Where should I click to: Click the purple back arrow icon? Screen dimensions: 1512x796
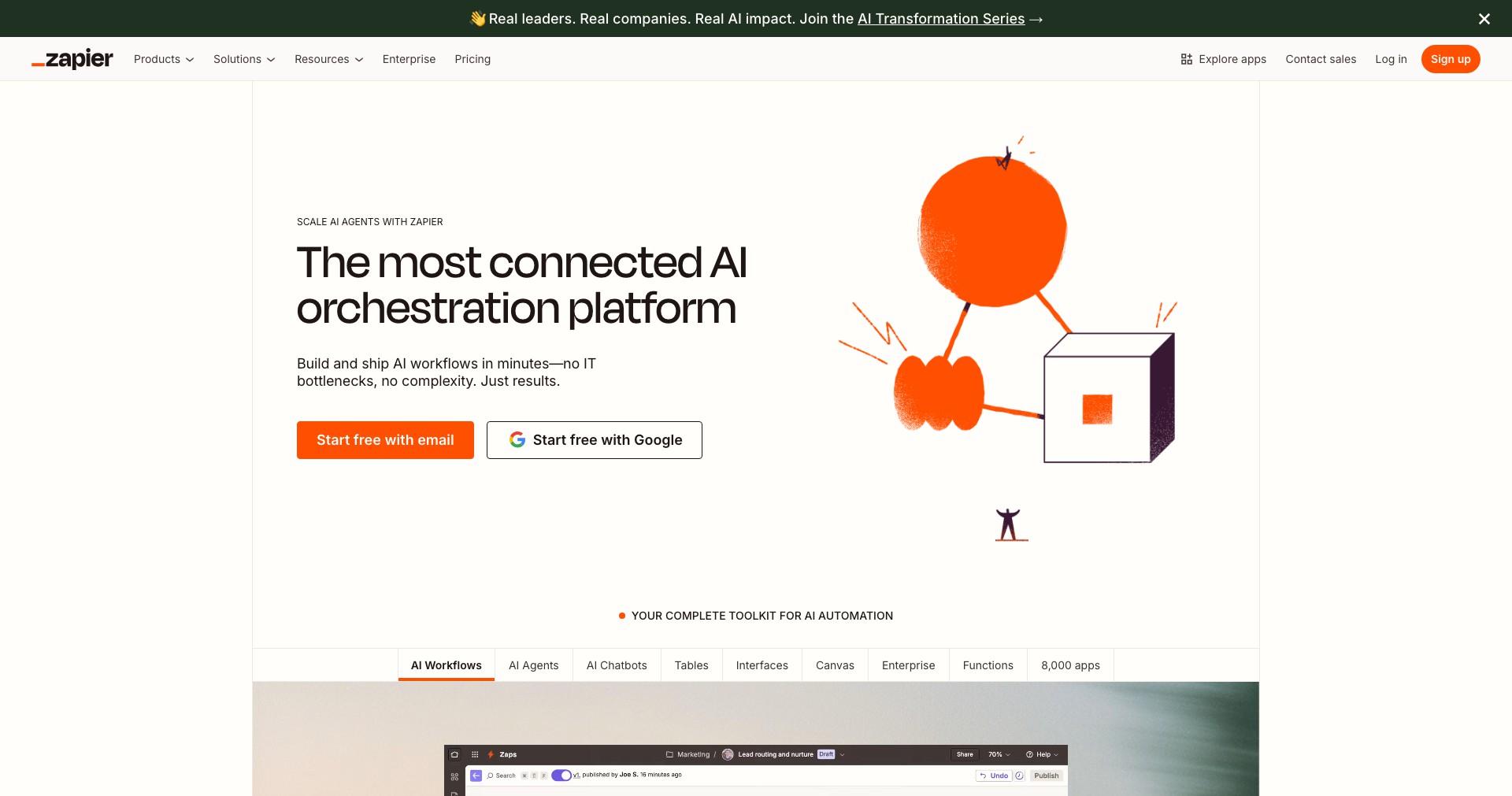pos(476,776)
